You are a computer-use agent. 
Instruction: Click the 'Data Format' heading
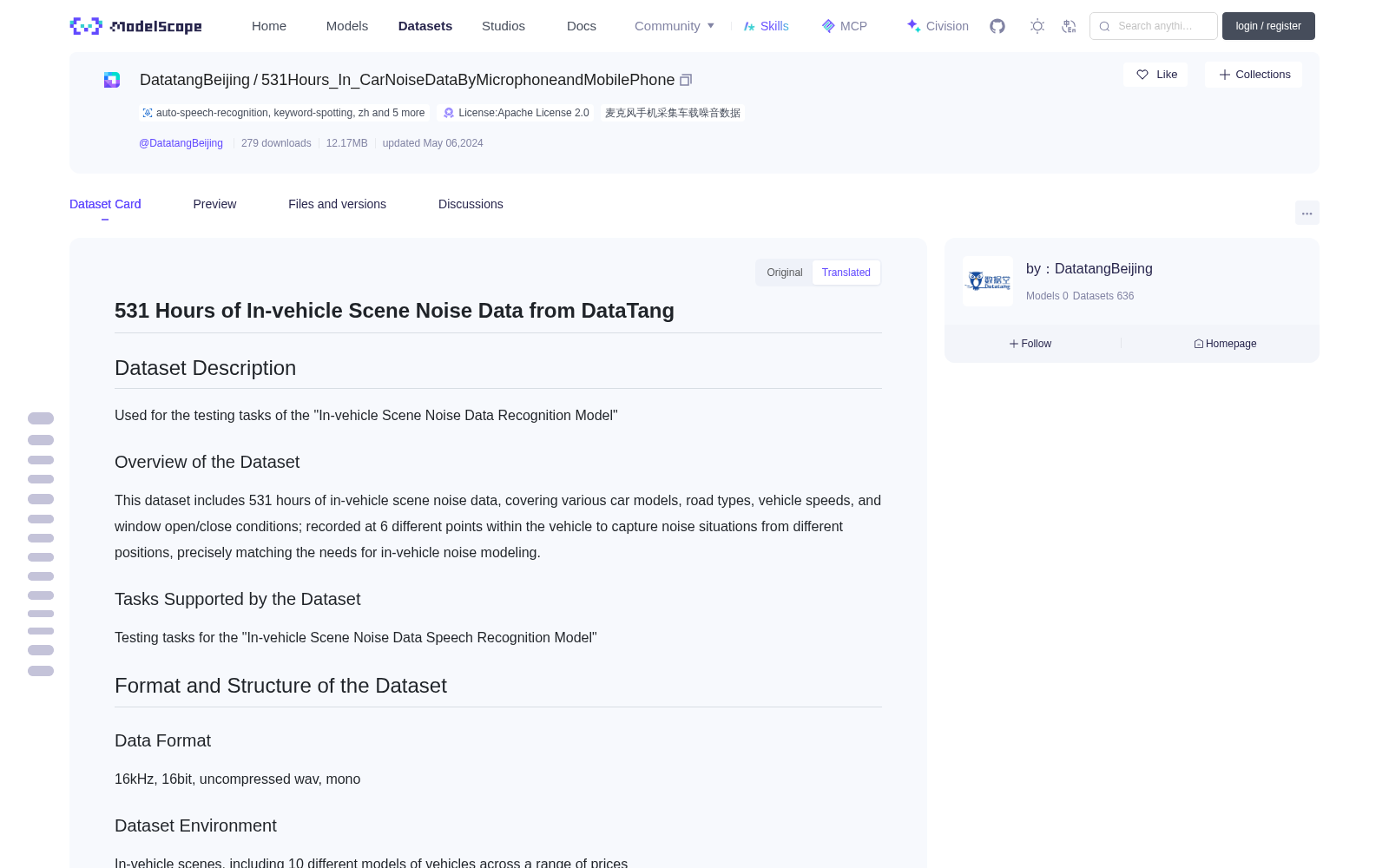tap(163, 740)
